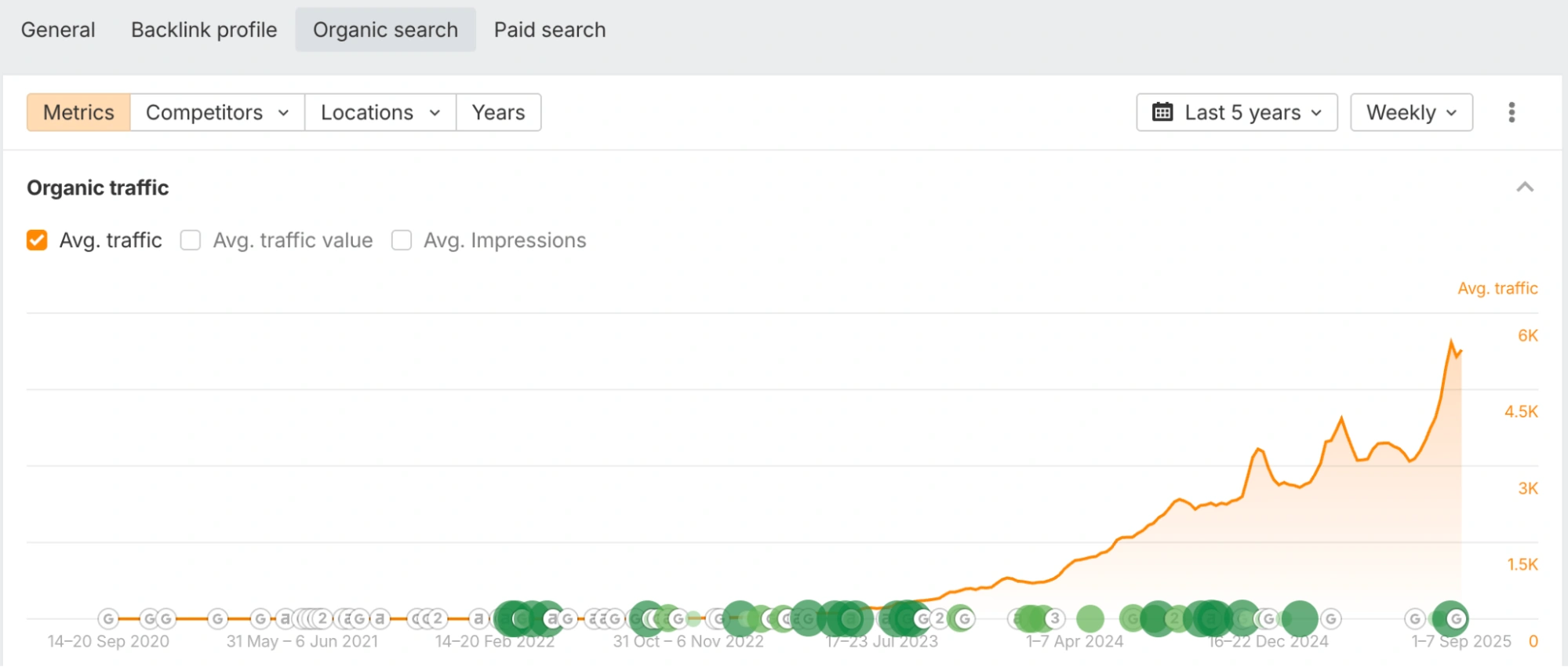Image resolution: width=1568 pixels, height=667 pixels.
Task: Switch to the Paid search tab
Action: (x=549, y=30)
